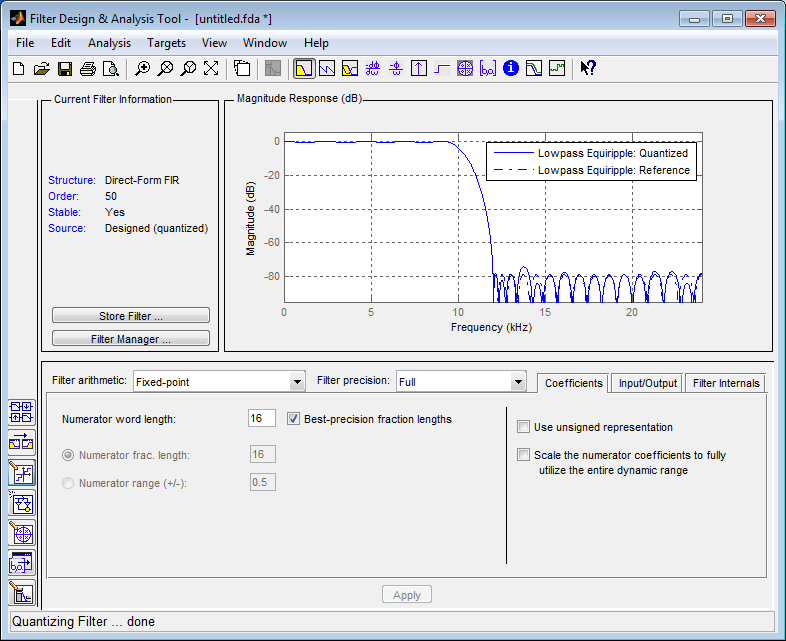
Task: Switch to the Coefficients tab
Action: point(573,383)
